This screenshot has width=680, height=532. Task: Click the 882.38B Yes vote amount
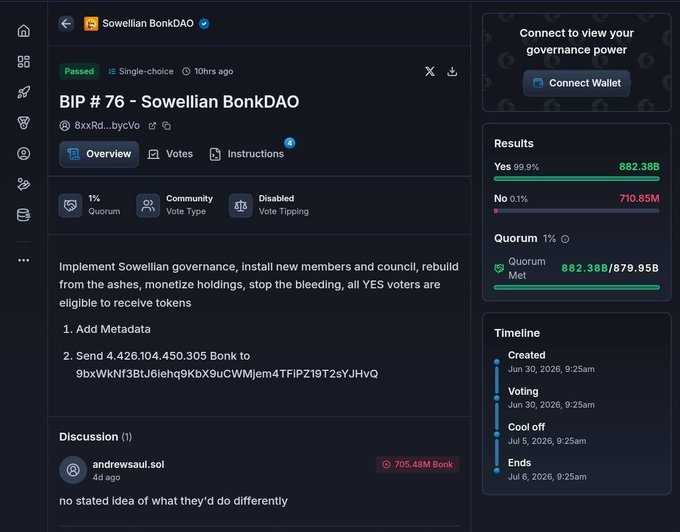tap(639, 166)
